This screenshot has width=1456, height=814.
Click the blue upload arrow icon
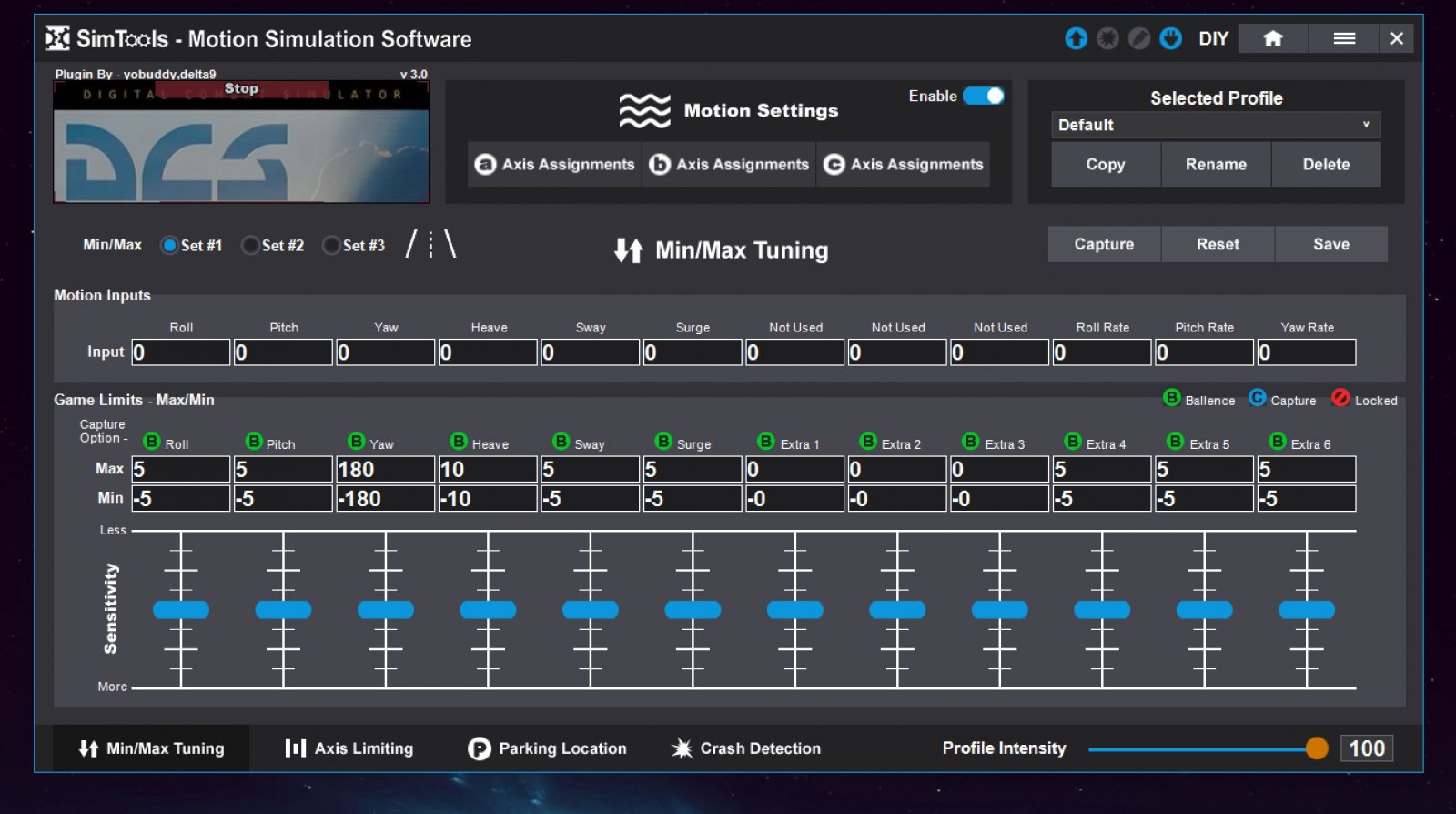coord(1076,38)
